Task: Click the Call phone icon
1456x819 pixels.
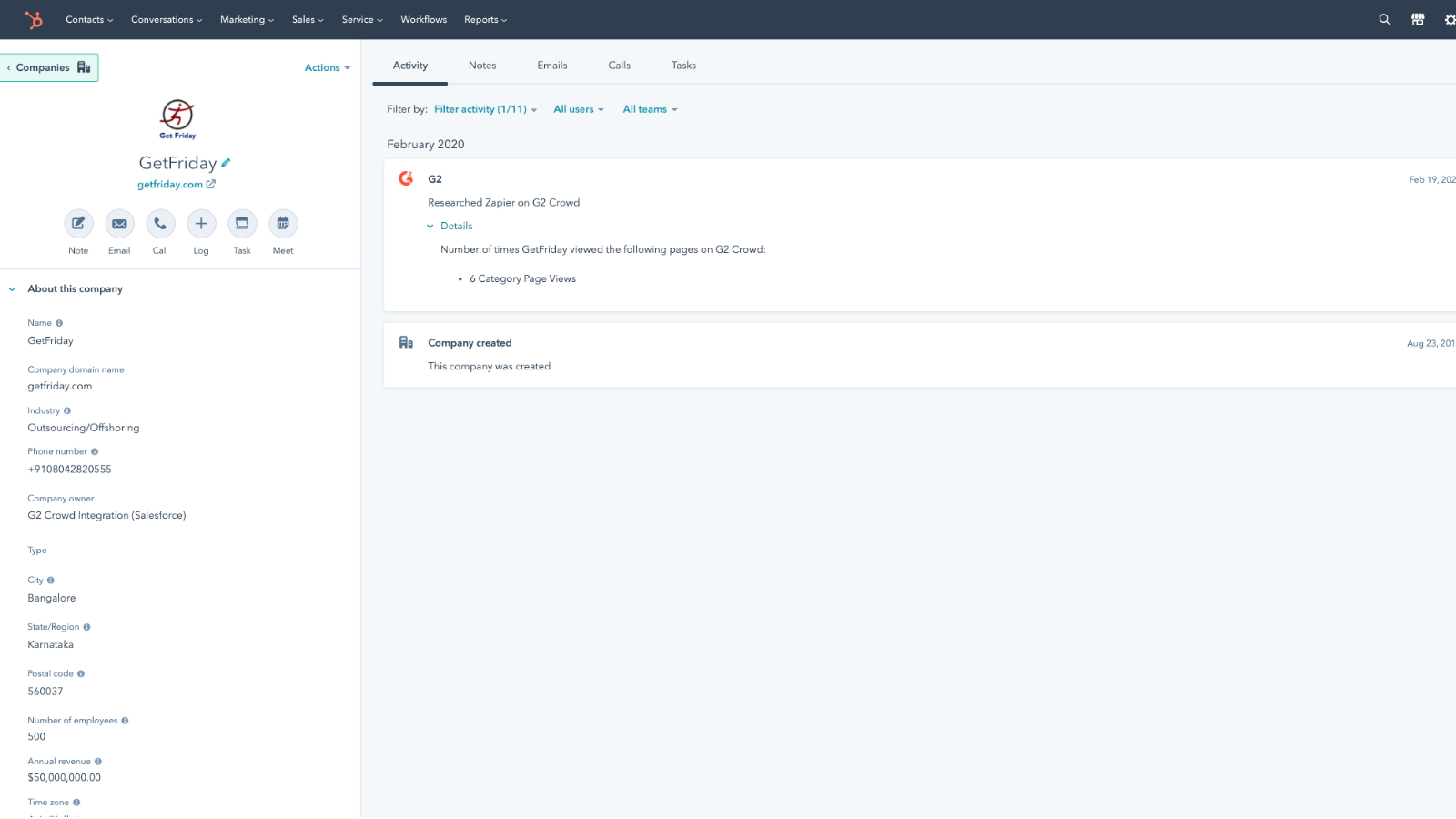Action: (160, 224)
